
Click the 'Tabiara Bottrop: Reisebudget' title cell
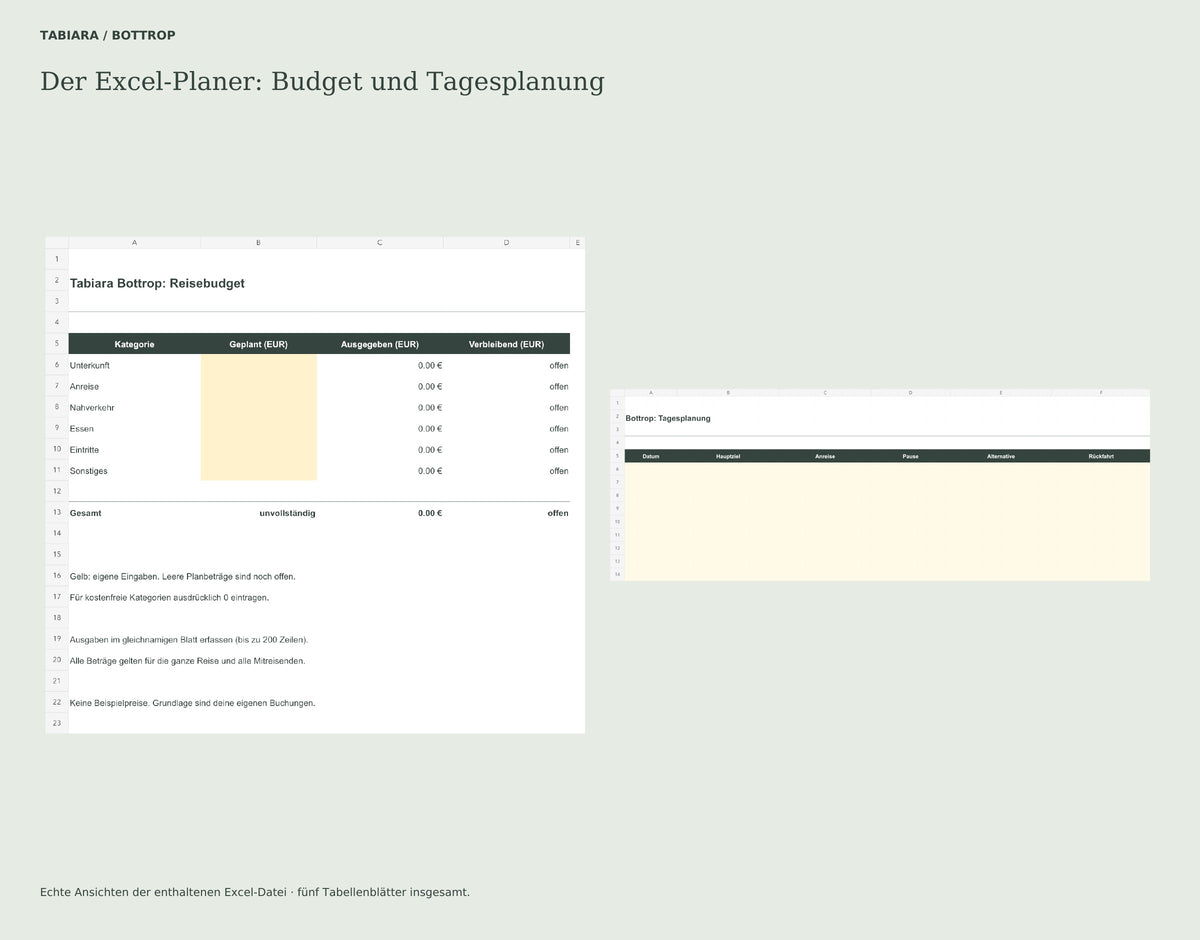coord(157,283)
